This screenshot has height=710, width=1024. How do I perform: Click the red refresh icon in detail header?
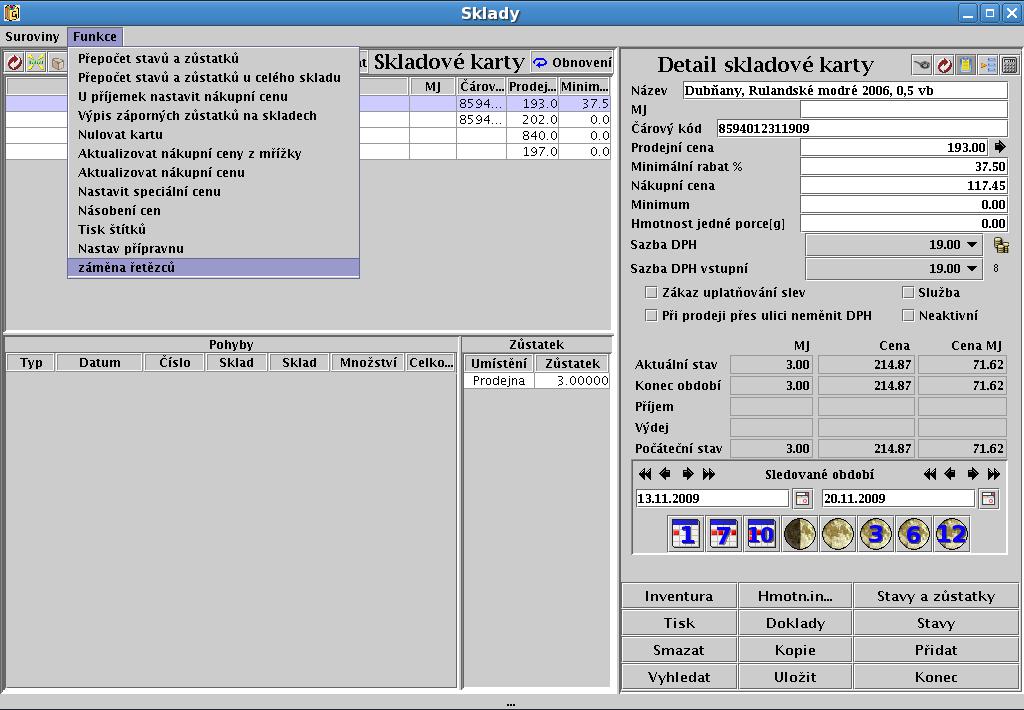[x=944, y=65]
